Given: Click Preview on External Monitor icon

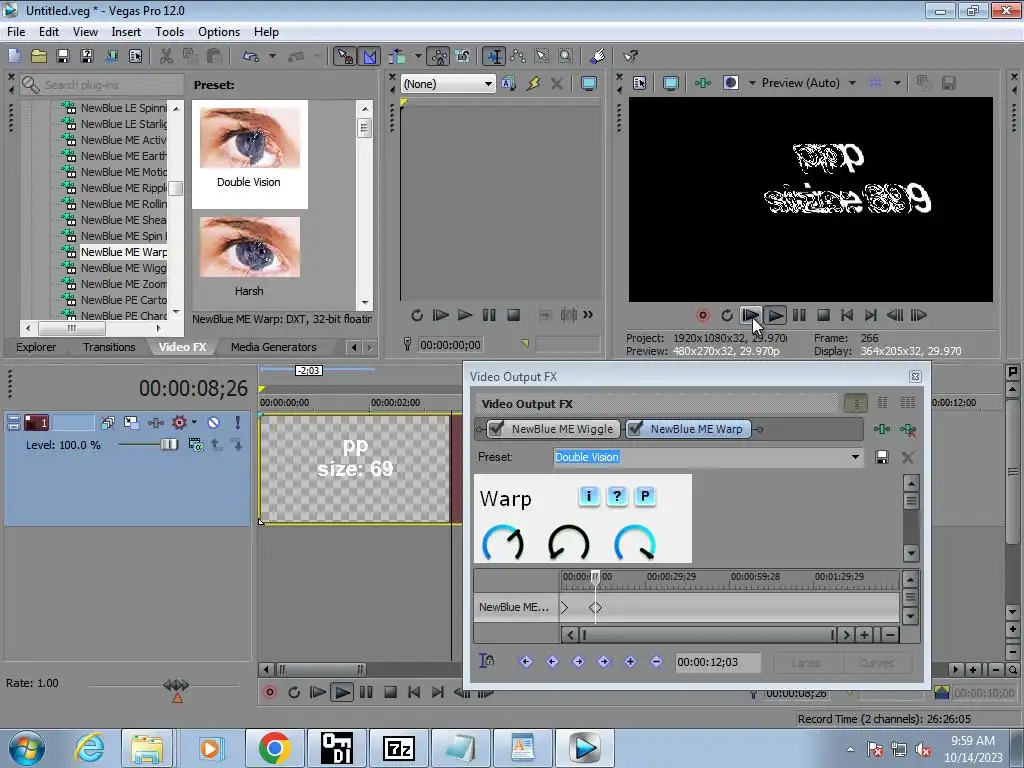Looking at the screenshot, I should 671,83.
